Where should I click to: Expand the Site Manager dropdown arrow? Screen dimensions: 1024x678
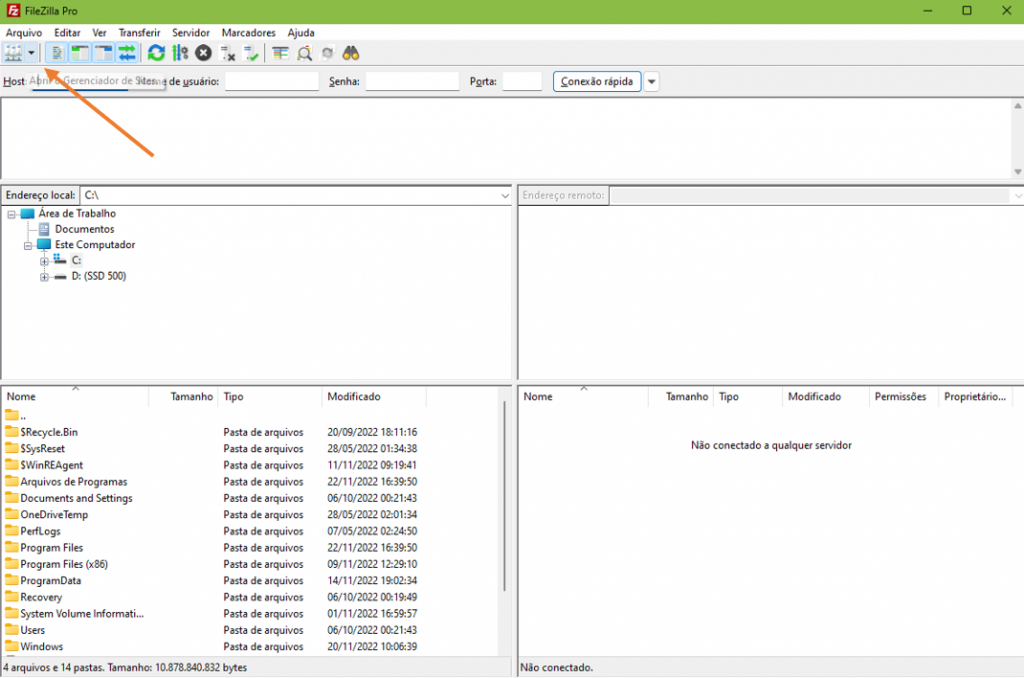click(31, 53)
